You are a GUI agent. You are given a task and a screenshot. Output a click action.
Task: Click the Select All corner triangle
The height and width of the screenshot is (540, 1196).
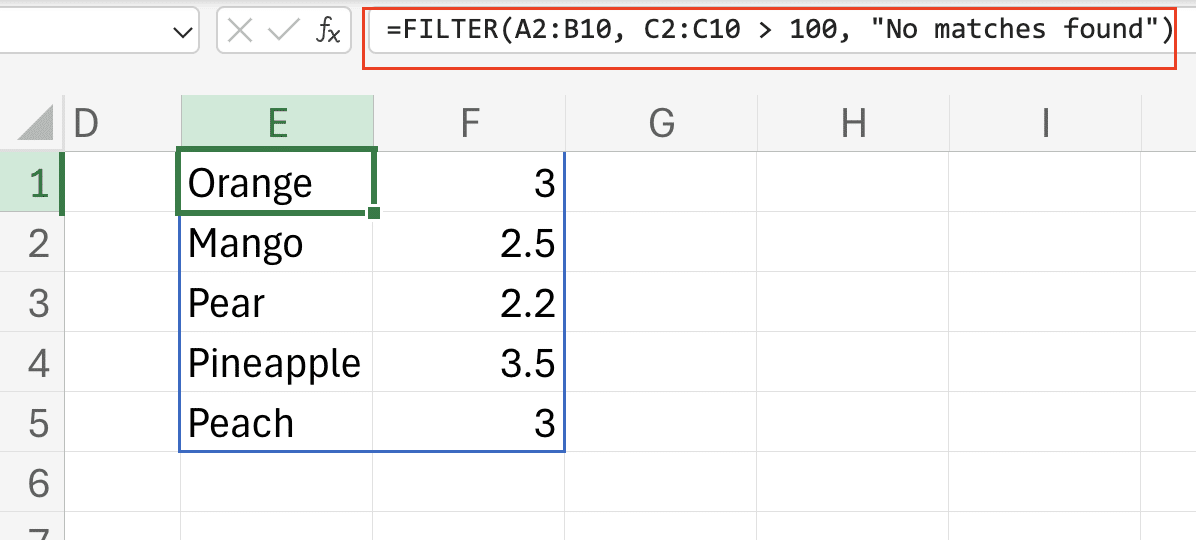click(x=36, y=123)
